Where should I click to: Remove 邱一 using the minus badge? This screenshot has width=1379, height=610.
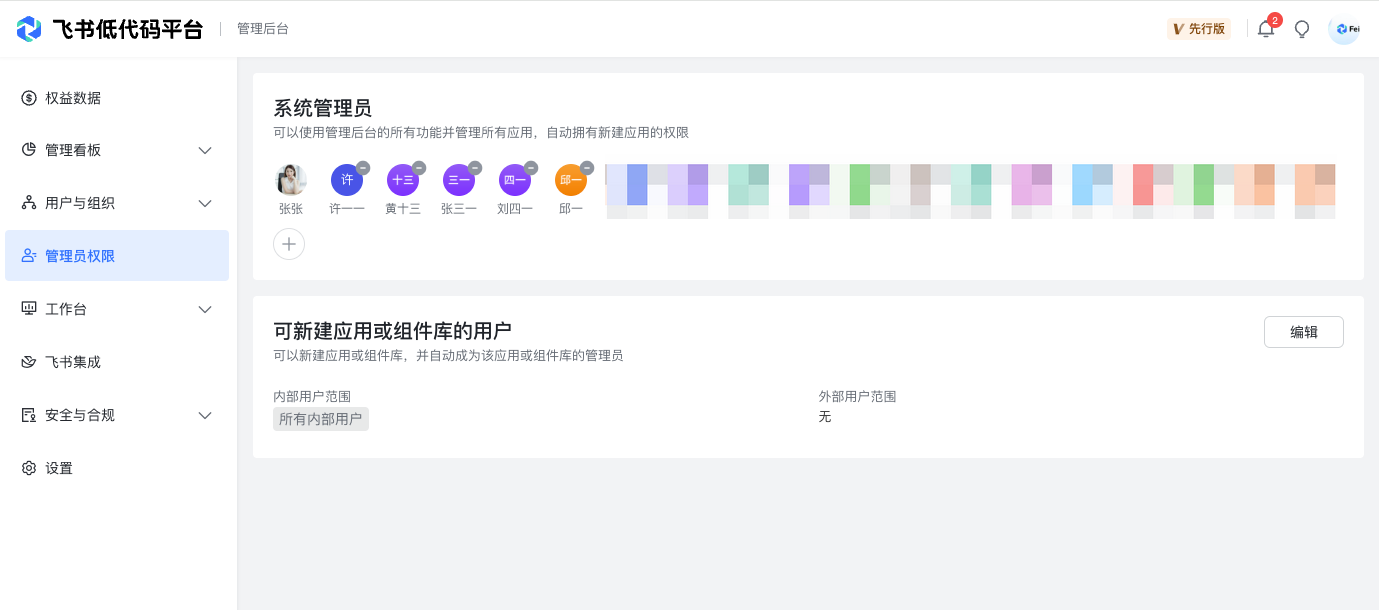[587, 168]
